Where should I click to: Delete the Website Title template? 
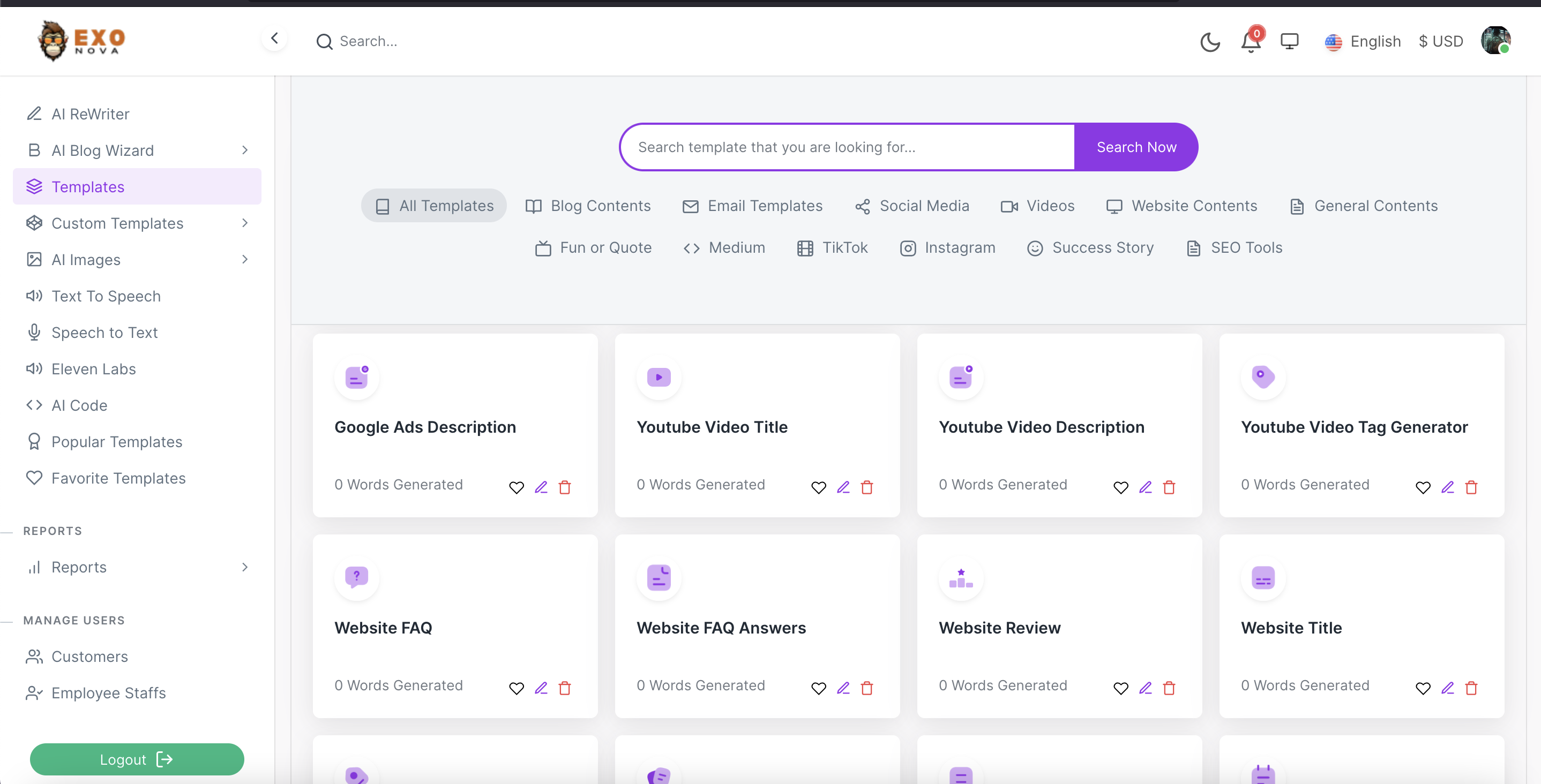(x=1471, y=688)
